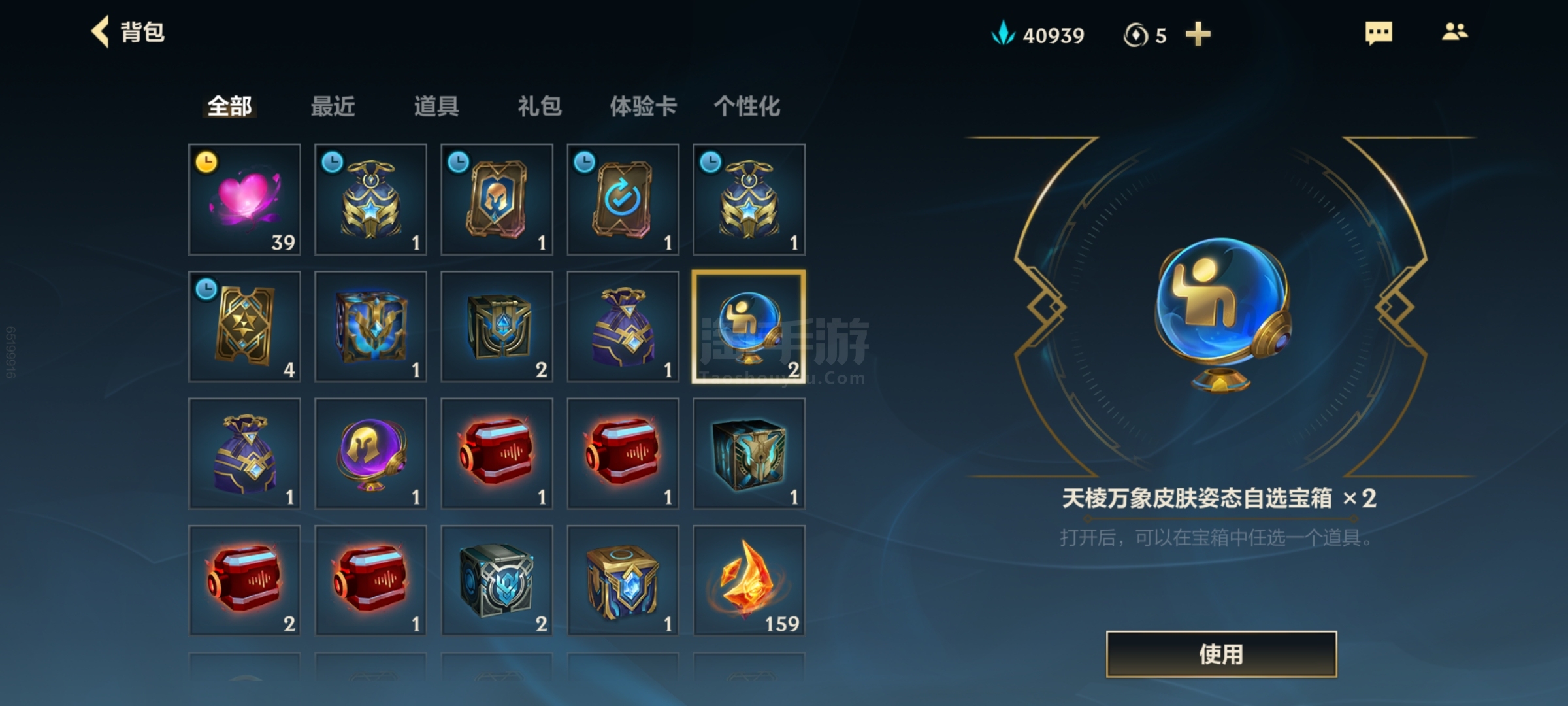This screenshot has width=1568, height=706.
Task: Select the dark teal cube chest item
Action: (x=749, y=454)
